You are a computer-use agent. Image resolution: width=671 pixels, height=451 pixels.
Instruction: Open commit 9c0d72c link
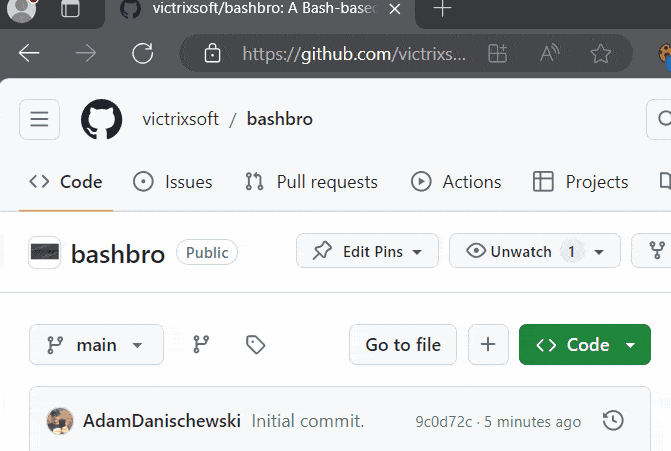[444, 422]
